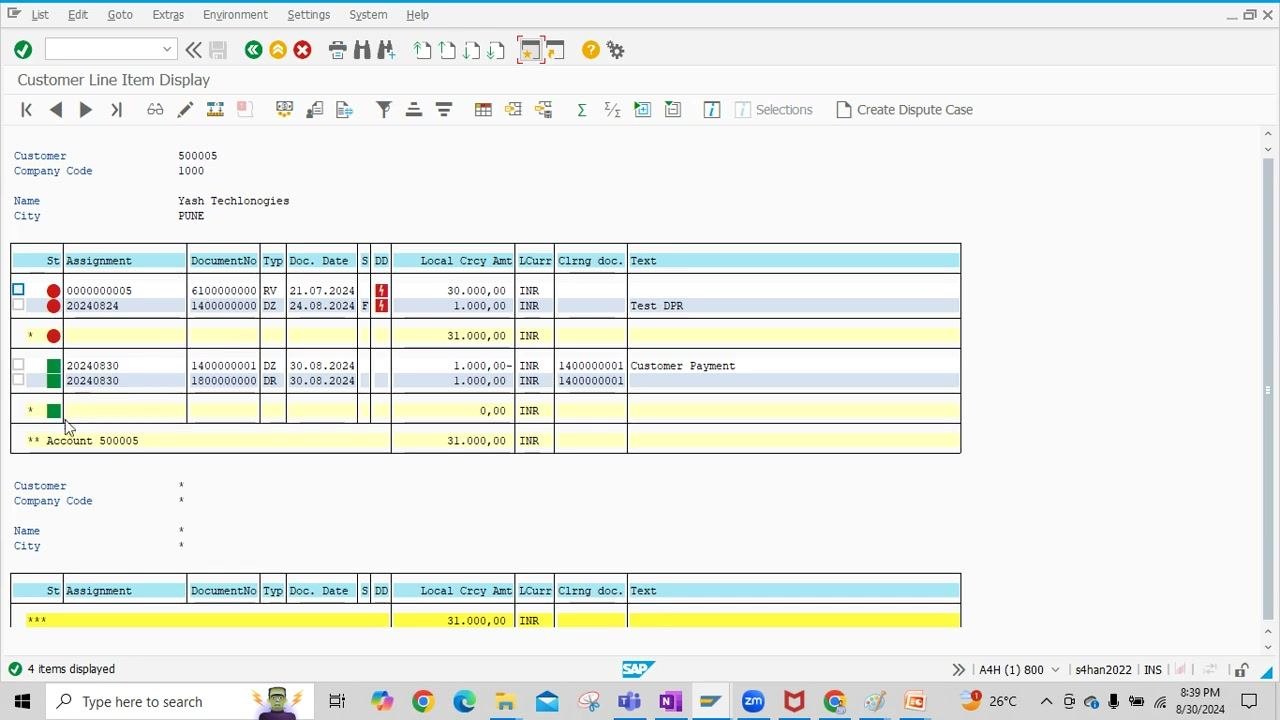Click the green Enter checkmark icon
Viewport: 1280px width, 720px height.
23,50
